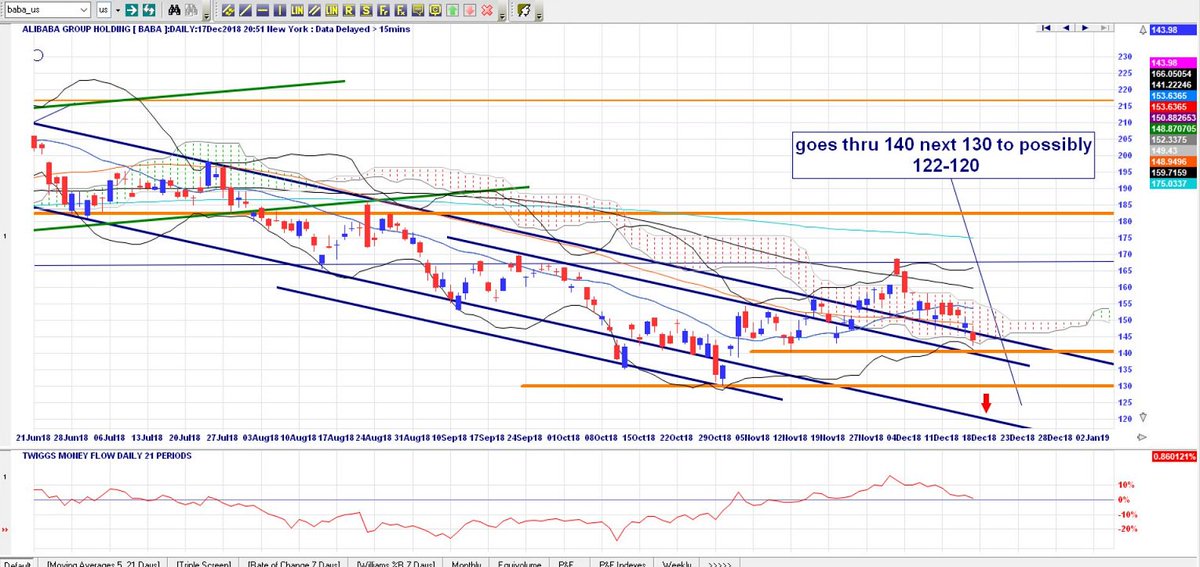The width and height of the screenshot is (1200, 567).
Task: Select the horizontal line drawing tool
Action: click(263, 9)
